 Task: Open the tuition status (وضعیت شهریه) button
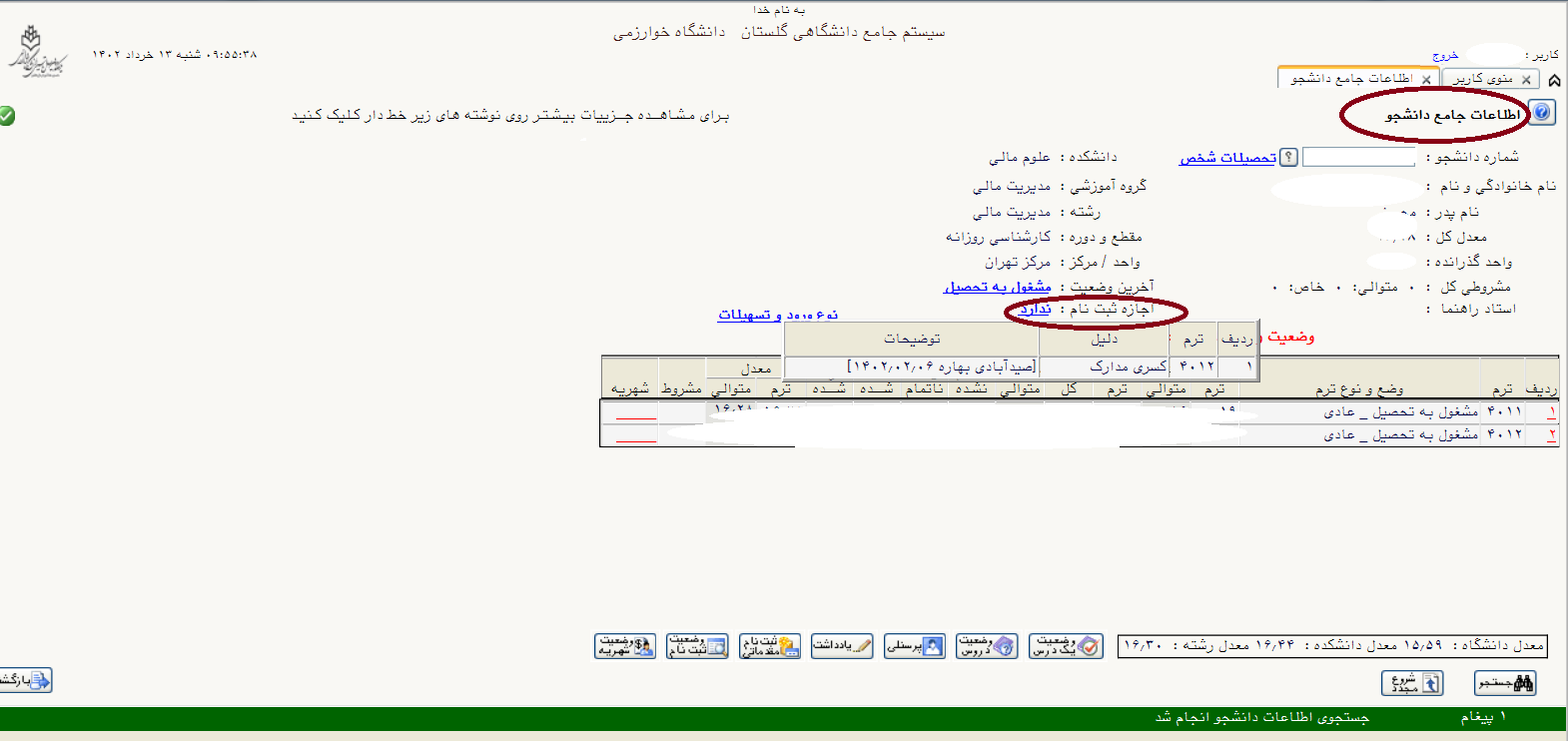click(625, 646)
